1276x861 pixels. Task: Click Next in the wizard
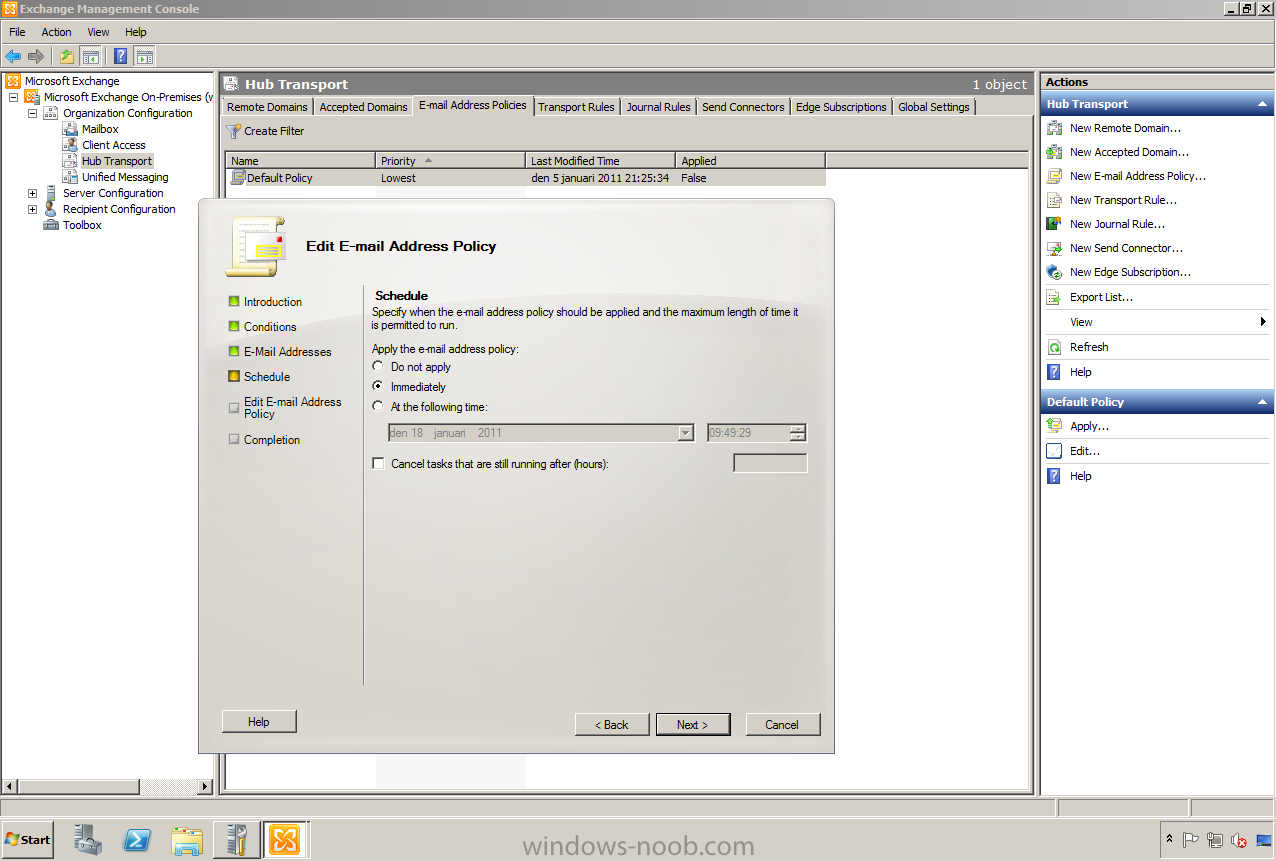click(x=693, y=724)
